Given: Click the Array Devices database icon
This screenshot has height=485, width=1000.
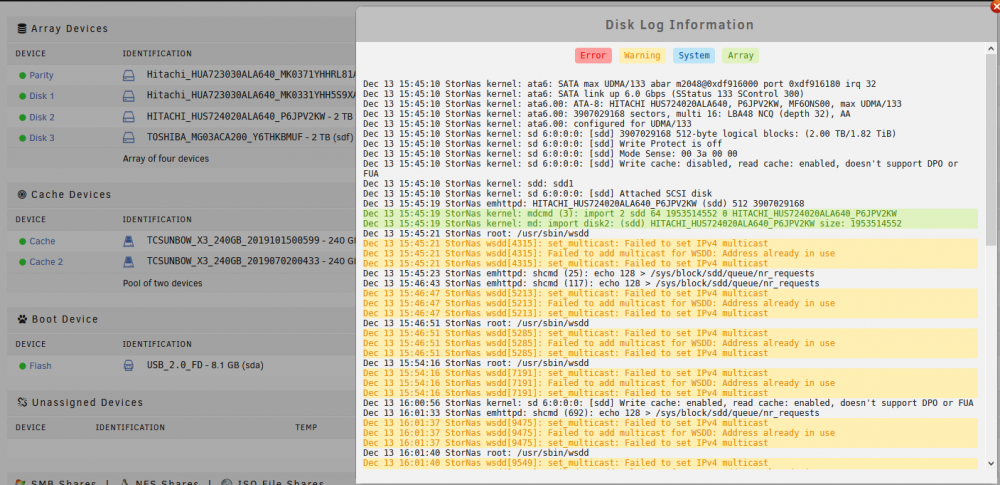Looking at the screenshot, I should point(22,28).
